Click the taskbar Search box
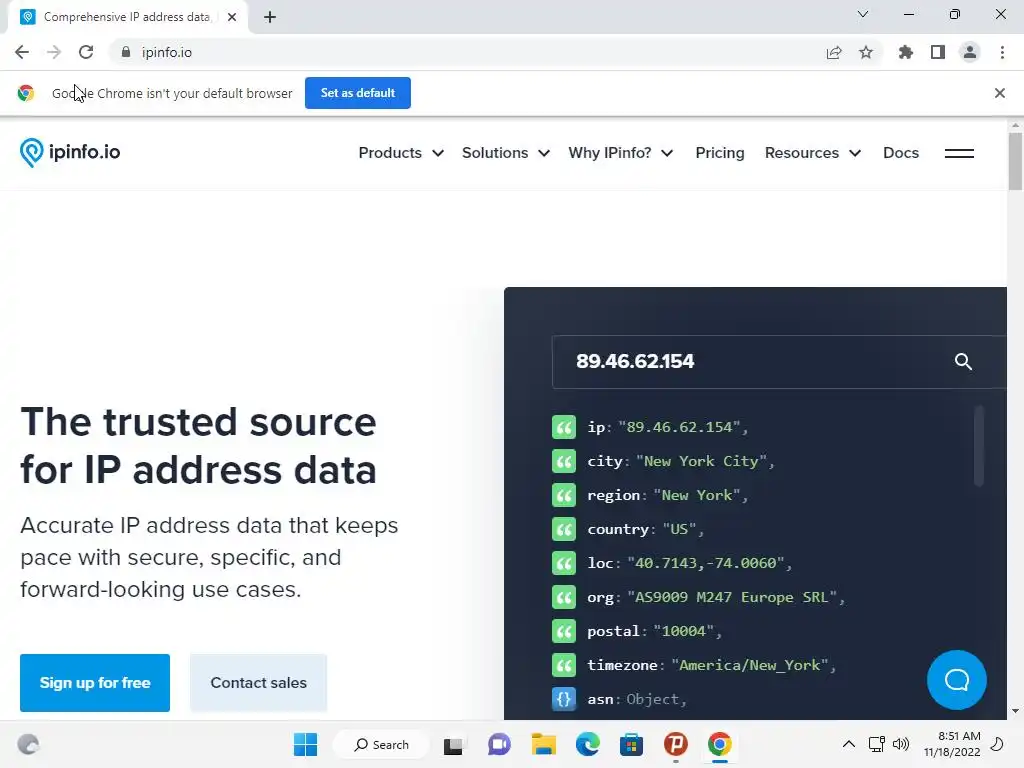The width and height of the screenshot is (1024, 768). (x=382, y=744)
